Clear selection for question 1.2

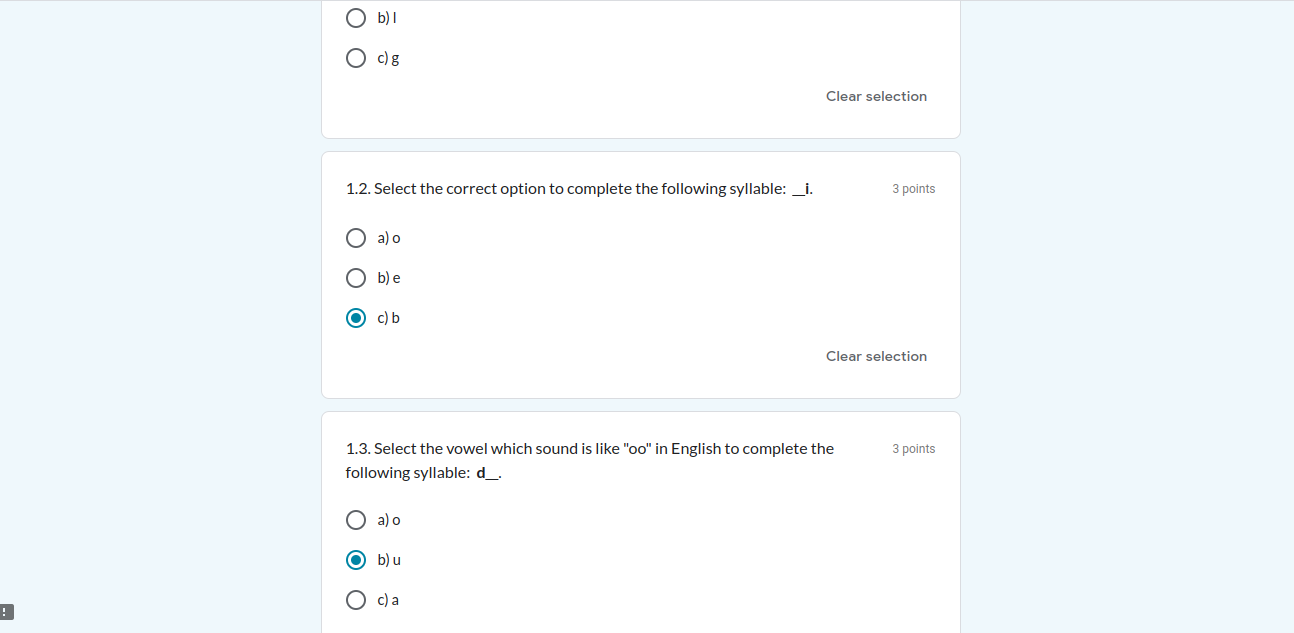coord(876,356)
